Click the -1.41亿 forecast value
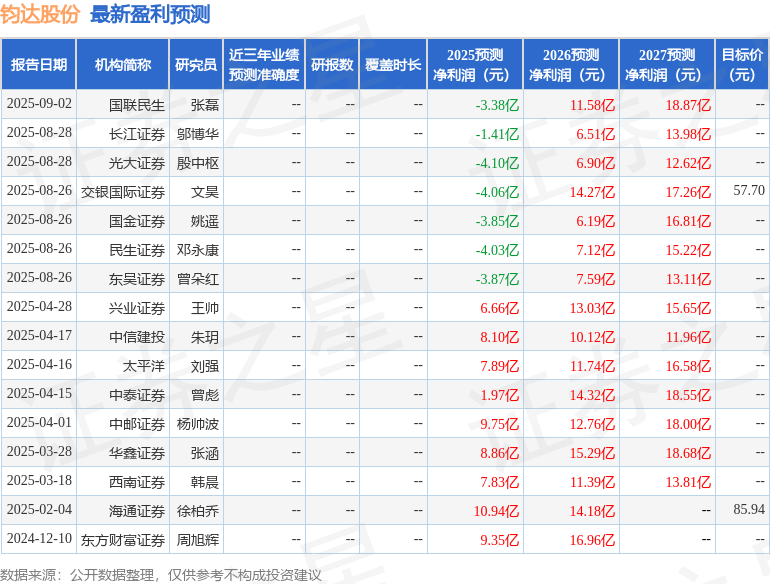Image resolution: width=770 pixels, height=584 pixels. [x=497, y=134]
